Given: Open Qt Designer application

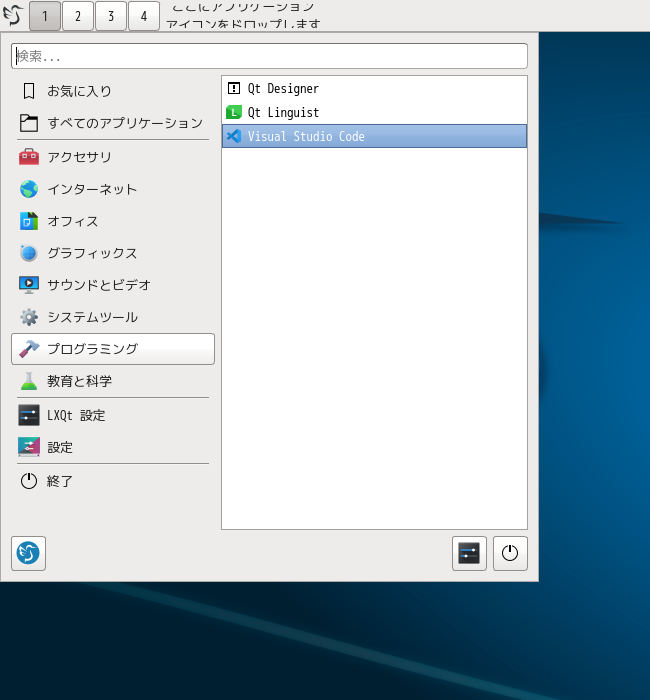Looking at the screenshot, I should point(374,88).
